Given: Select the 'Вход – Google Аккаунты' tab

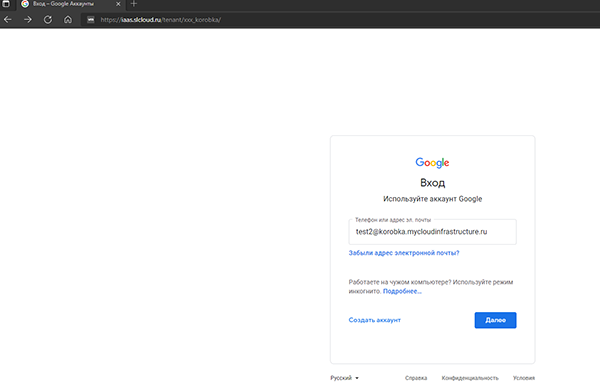Looking at the screenshot, I should pyautogui.click(x=63, y=4).
